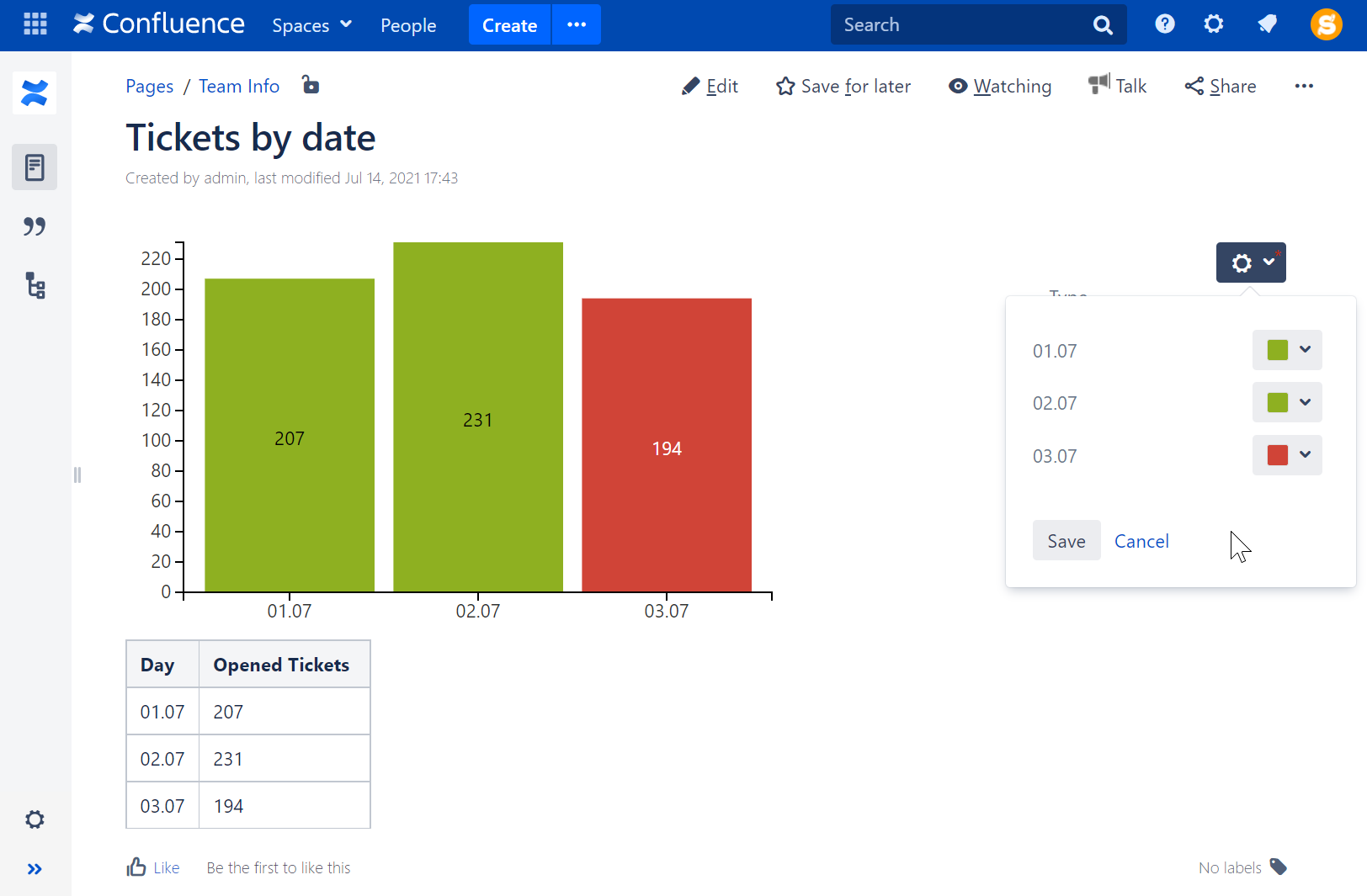This screenshot has height=896, width=1367.
Task: Open the page more actions ellipsis menu
Action: [1304, 86]
